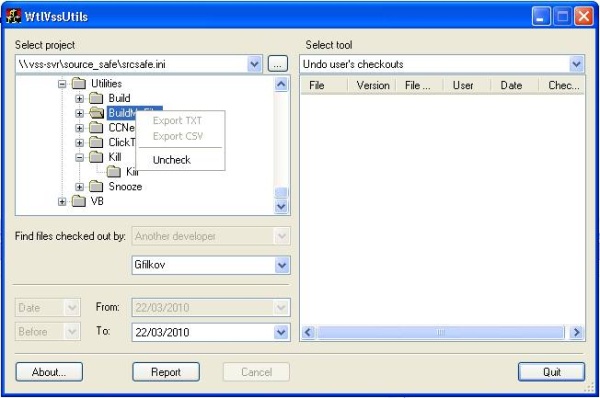
Task: Open the Gfilkov user dropdown
Action: click(x=282, y=265)
